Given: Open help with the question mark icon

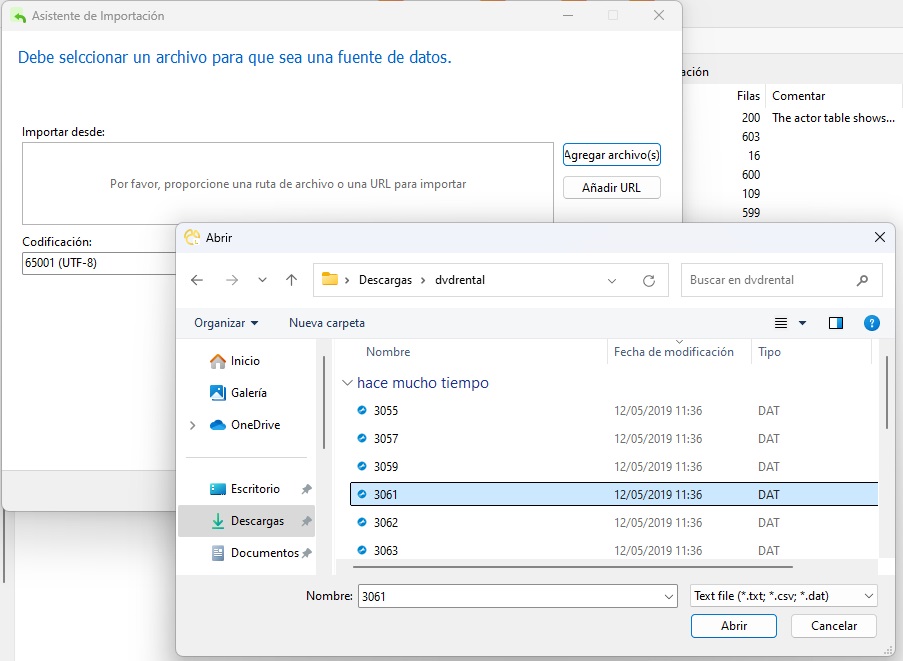Looking at the screenshot, I should pyautogui.click(x=872, y=323).
